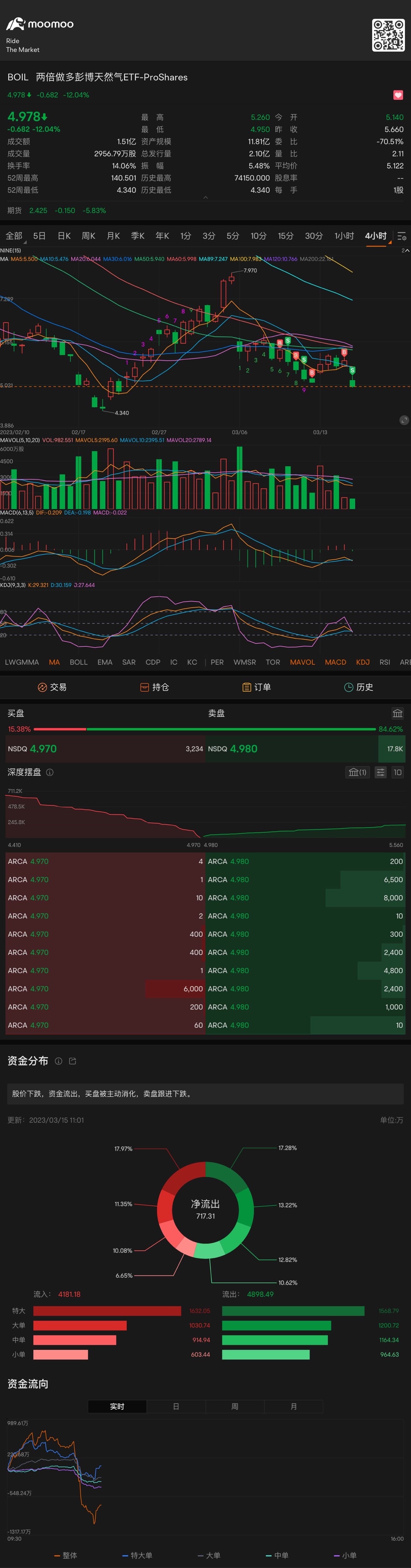The image size is (411, 1568).
Task: Toggle the BOLL indicator
Action: coord(79,662)
